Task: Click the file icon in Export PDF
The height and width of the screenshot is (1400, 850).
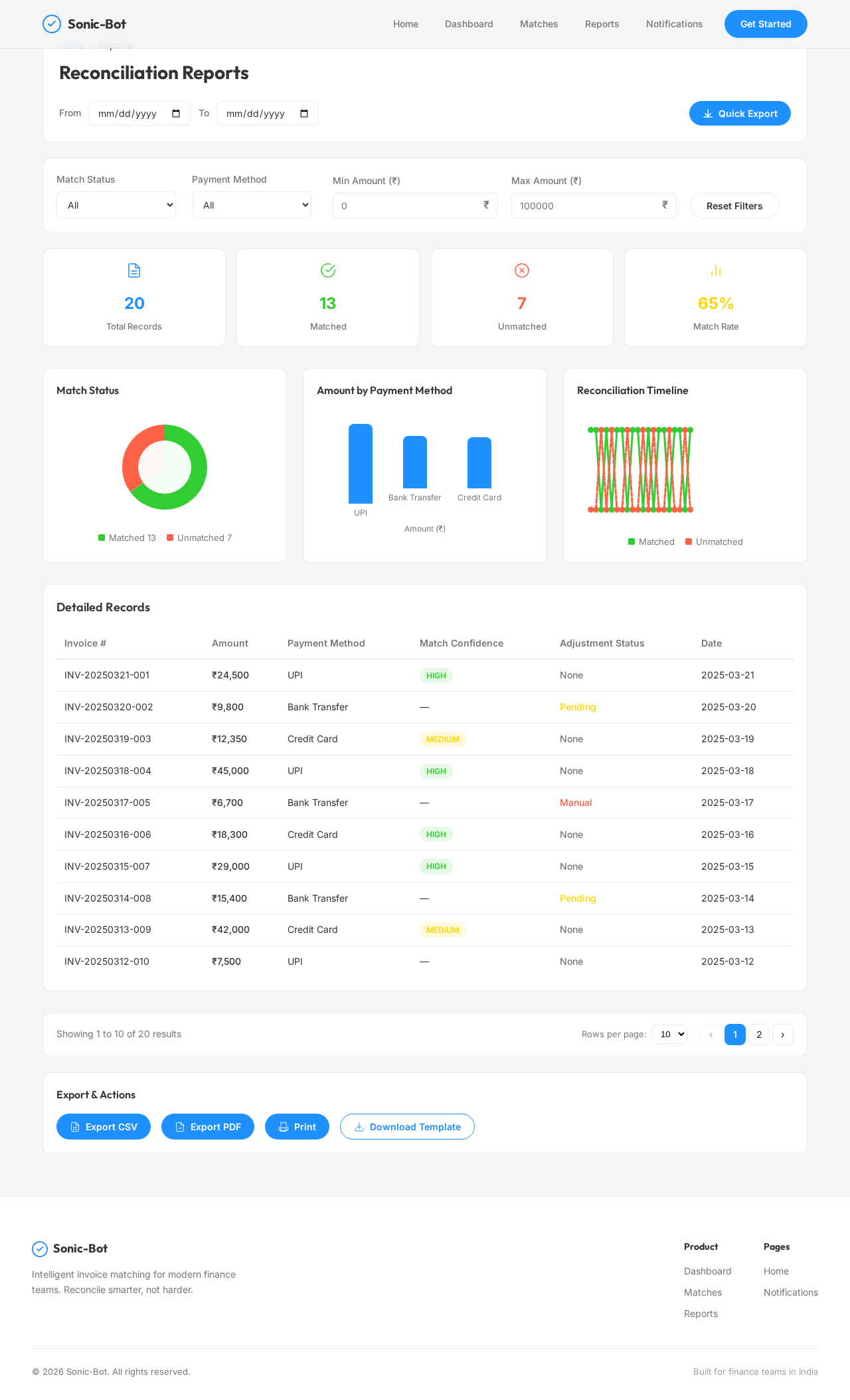Action: [x=180, y=1127]
